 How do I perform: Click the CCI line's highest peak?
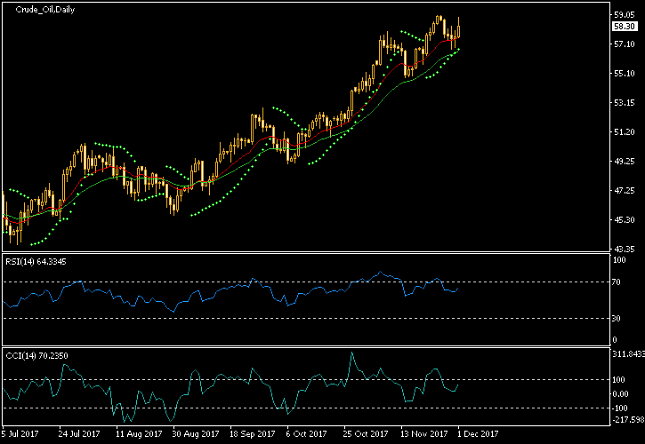(352, 353)
